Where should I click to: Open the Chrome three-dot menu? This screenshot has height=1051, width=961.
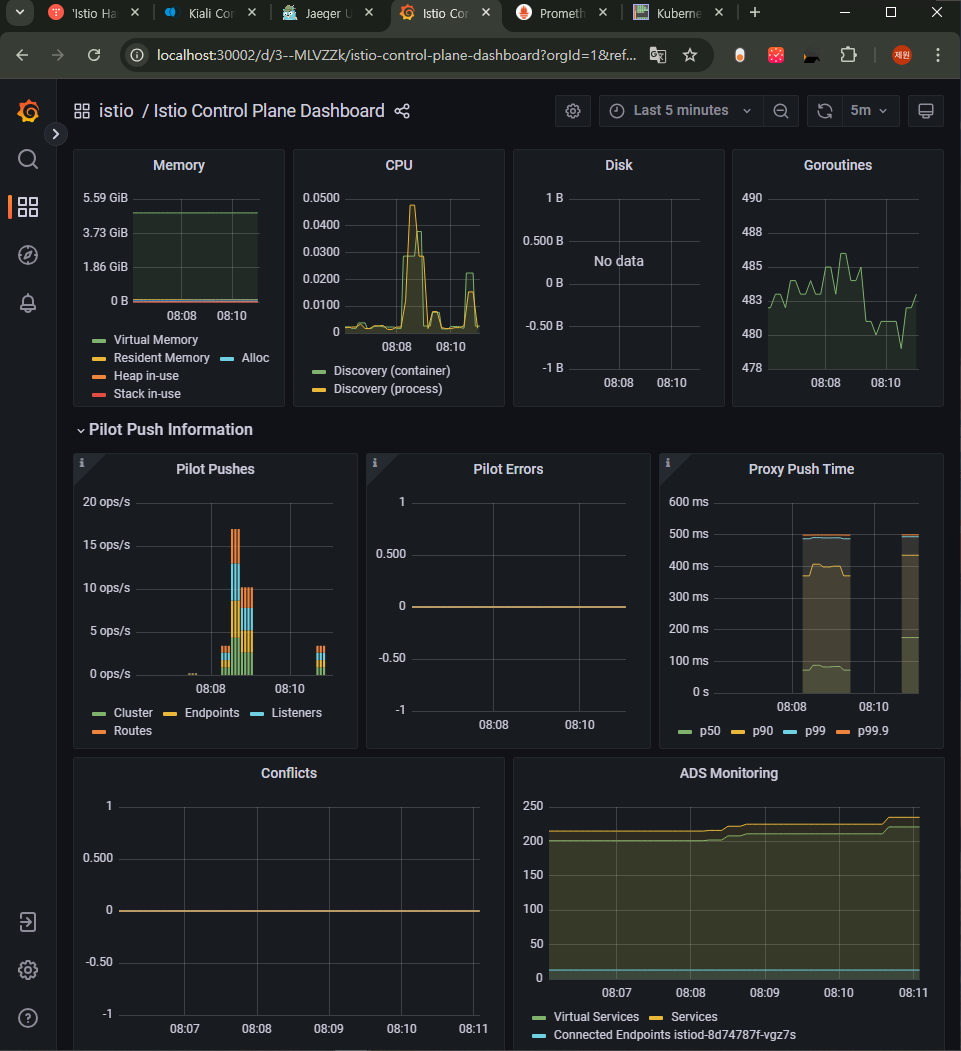(x=938, y=55)
